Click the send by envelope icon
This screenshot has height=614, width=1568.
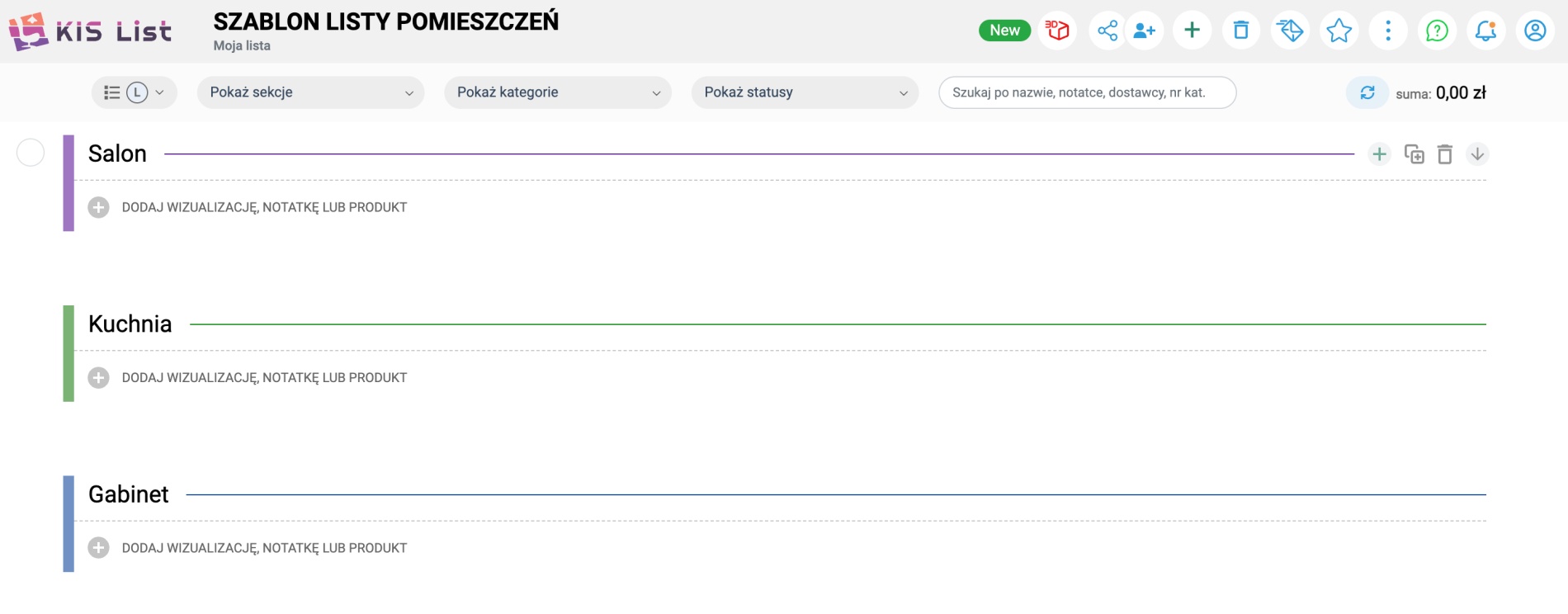coord(1290,31)
